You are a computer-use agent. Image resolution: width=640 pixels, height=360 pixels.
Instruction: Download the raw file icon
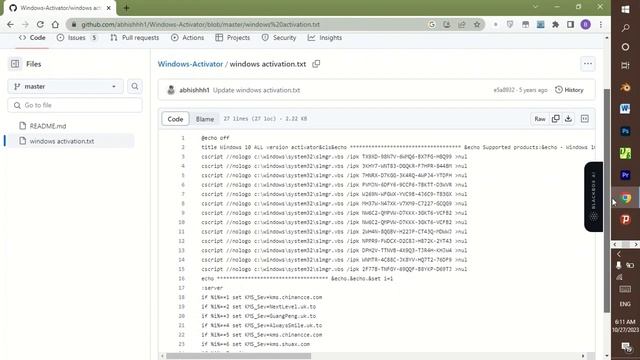pyautogui.click(x=568, y=119)
